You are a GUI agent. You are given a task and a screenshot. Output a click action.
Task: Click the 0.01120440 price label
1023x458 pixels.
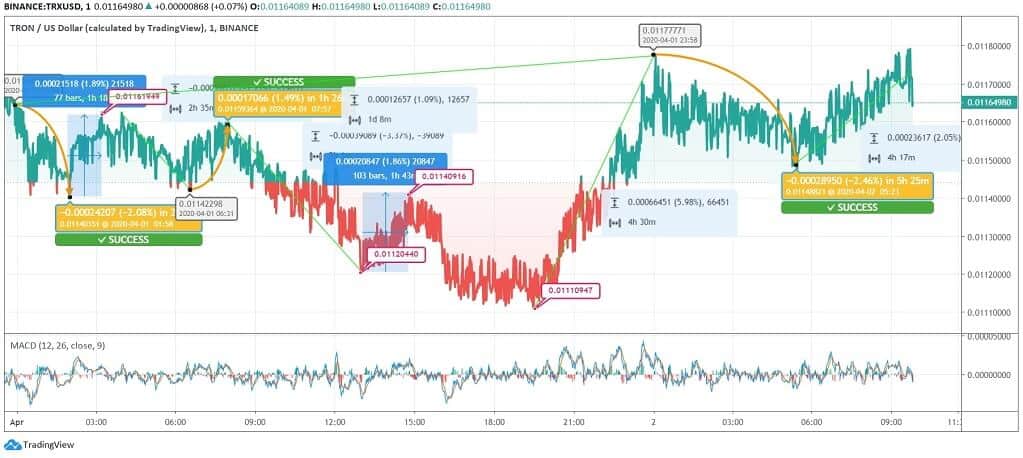point(396,254)
